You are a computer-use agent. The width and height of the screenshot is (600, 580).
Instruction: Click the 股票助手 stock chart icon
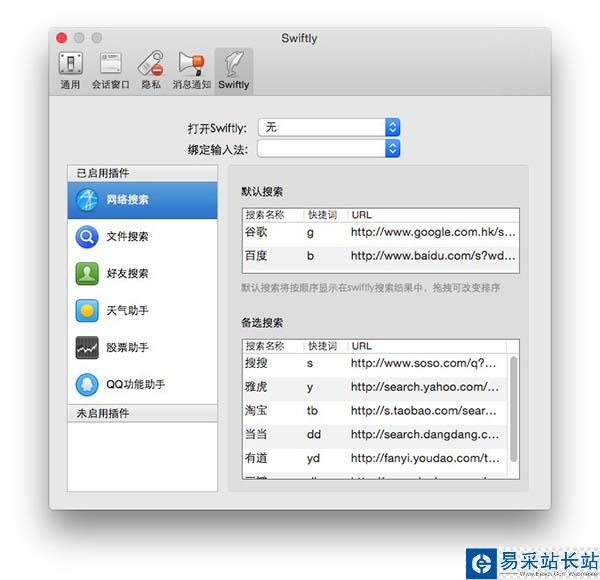[87, 347]
